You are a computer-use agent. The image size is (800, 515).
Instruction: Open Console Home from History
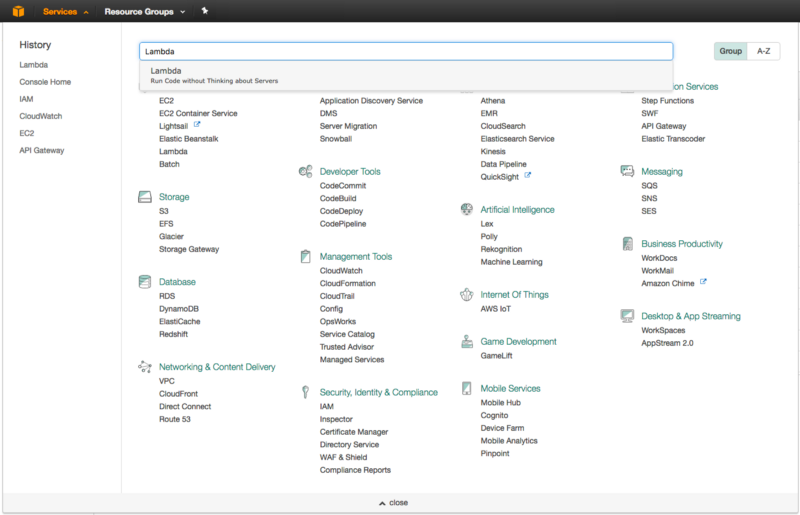45,82
